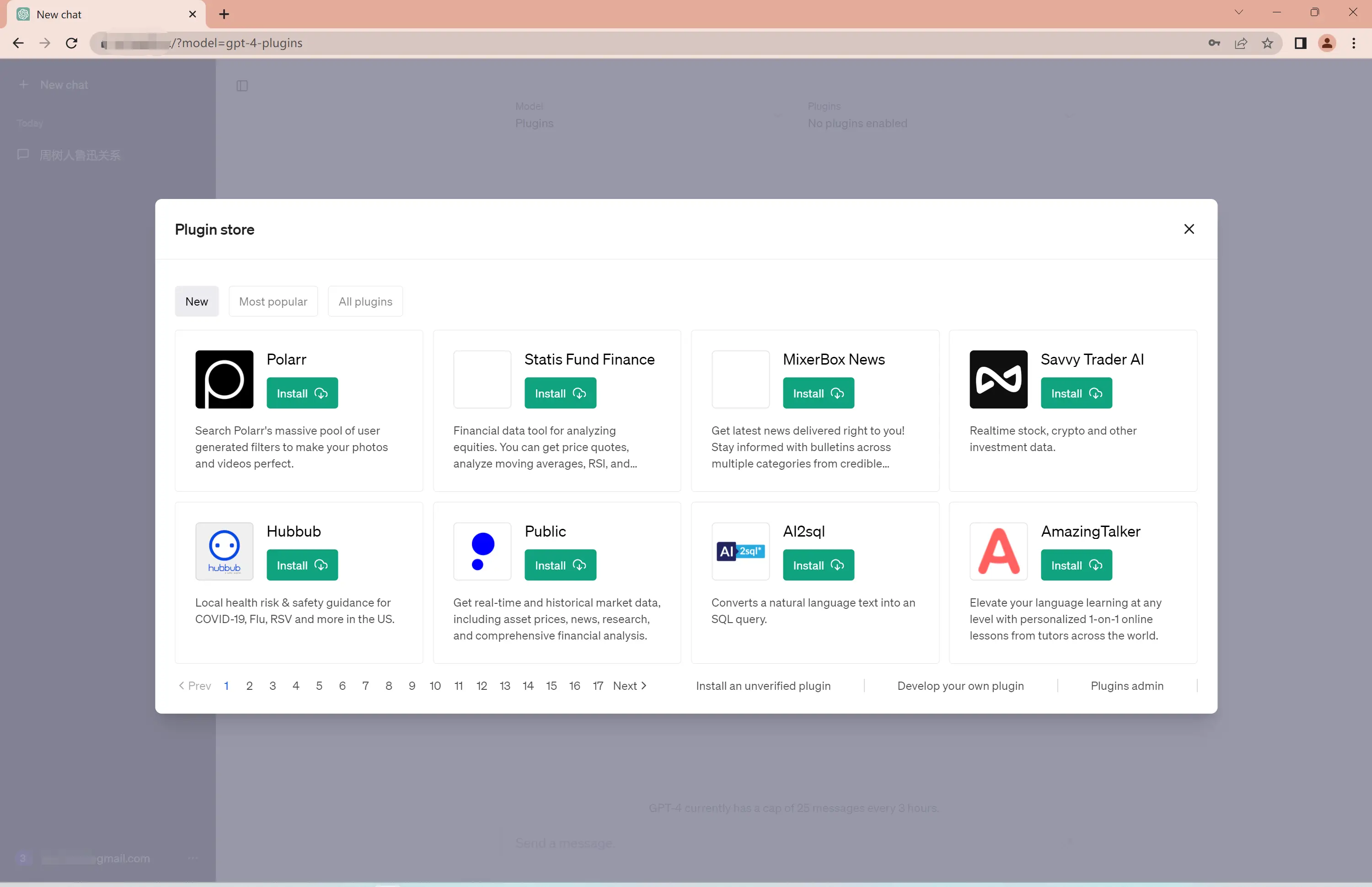Viewport: 1372px width, 887px height.
Task: Install the Savvy Trader AI plugin
Action: 1076,393
